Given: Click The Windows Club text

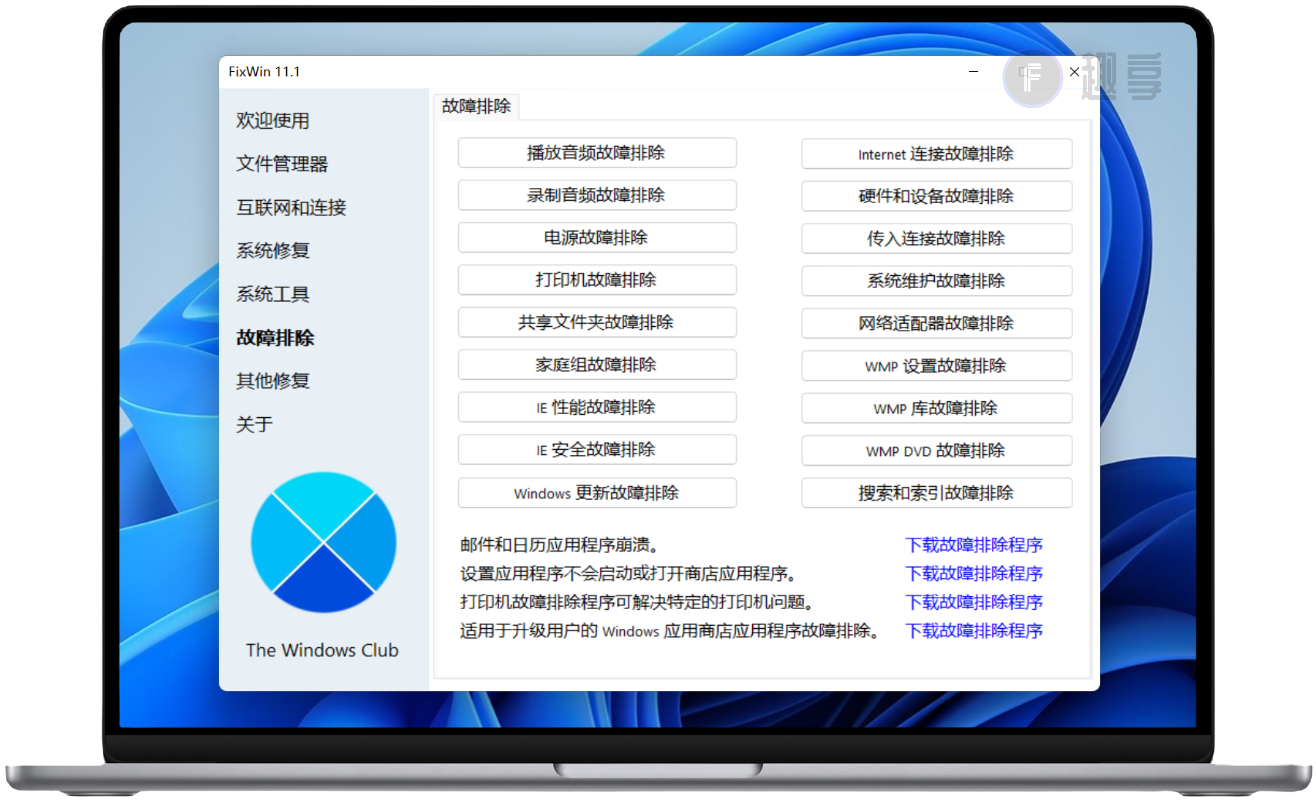Looking at the screenshot, I should (x=322, y=650).
